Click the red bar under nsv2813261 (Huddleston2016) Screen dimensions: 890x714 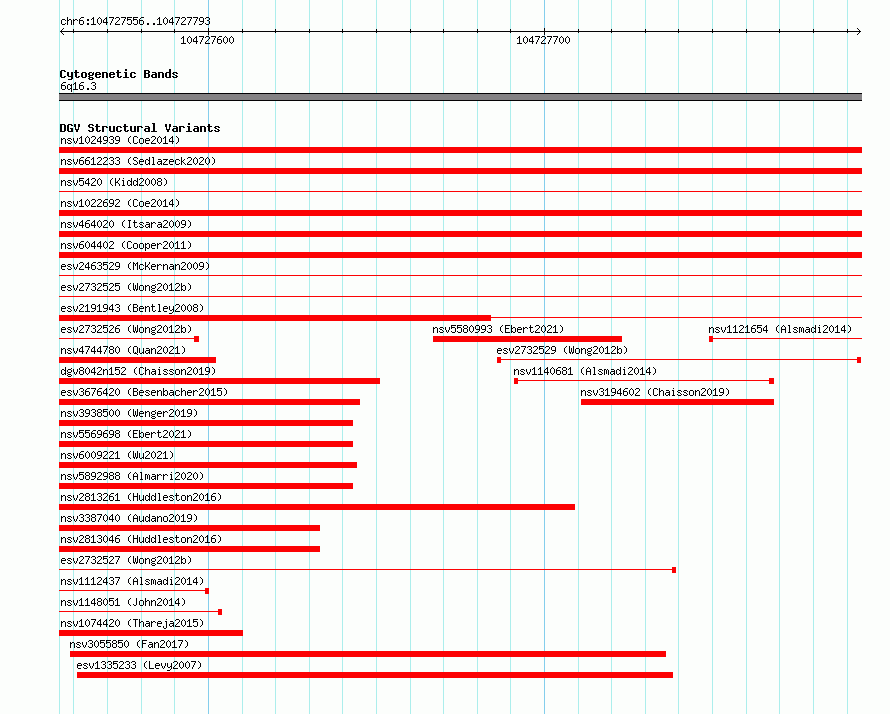(317, 507)
